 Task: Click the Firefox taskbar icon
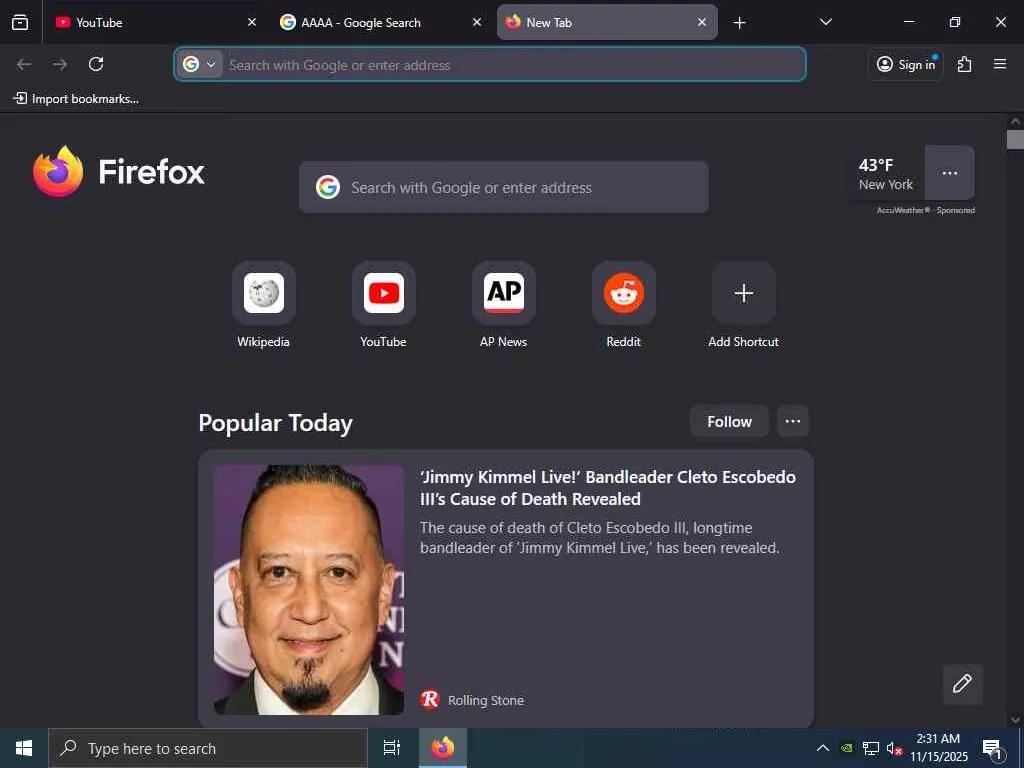coord(443,748)
